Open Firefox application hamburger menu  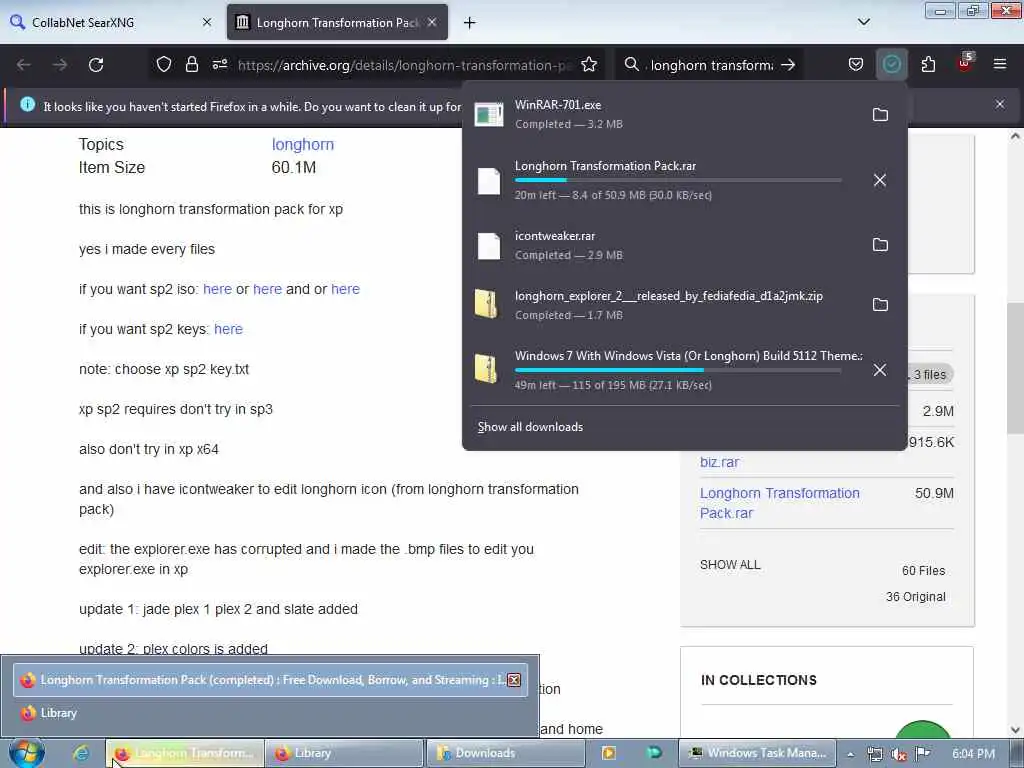tap(1000, 64)
